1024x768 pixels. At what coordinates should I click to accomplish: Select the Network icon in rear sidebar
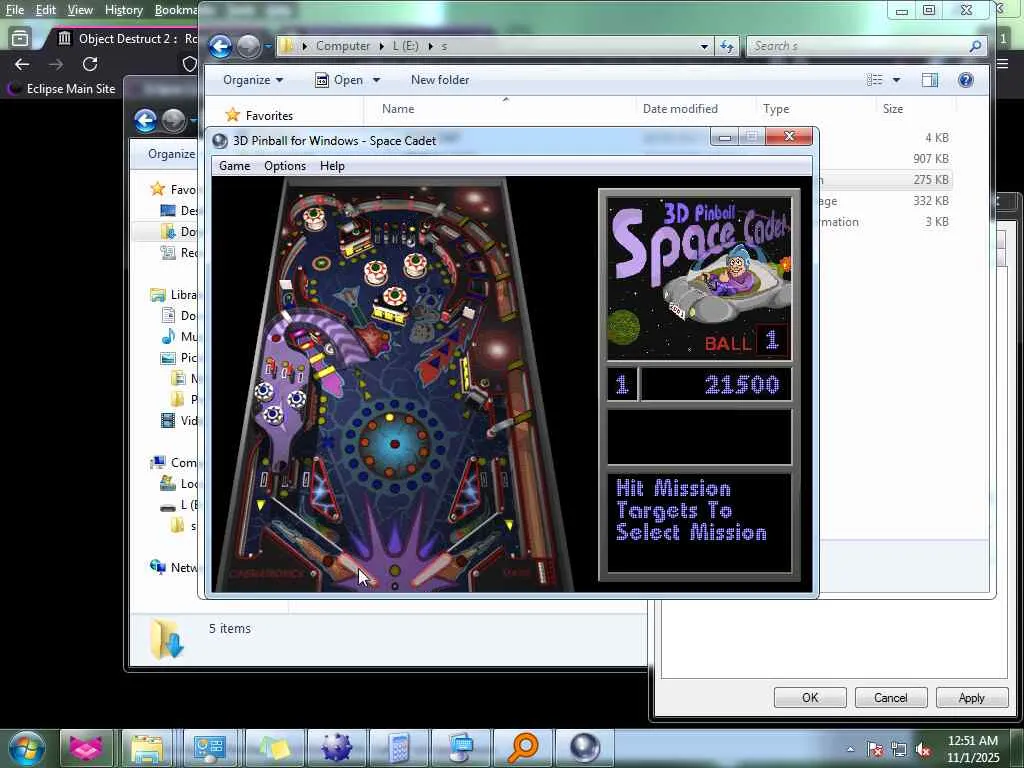(157, 567)
